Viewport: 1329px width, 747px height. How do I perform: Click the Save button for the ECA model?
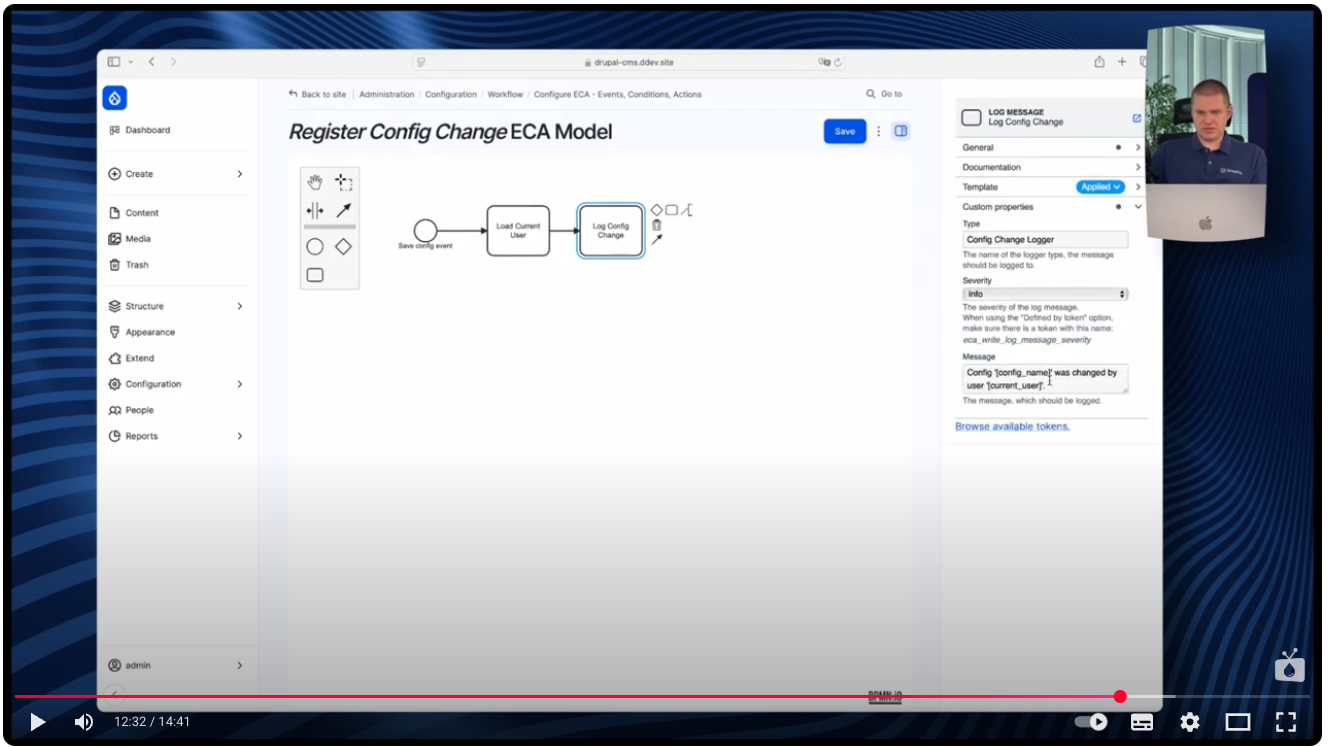(x=844, y=131)
